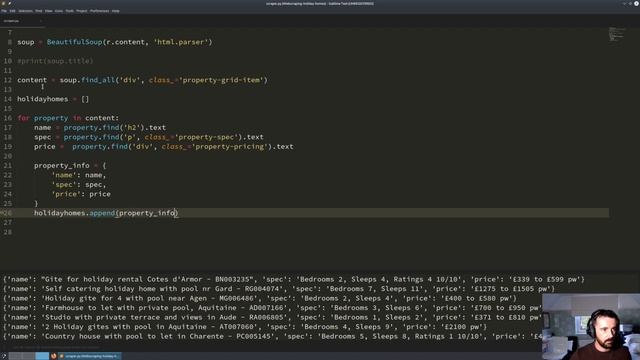Click the 'name' key on line 22

click(64, 175)
